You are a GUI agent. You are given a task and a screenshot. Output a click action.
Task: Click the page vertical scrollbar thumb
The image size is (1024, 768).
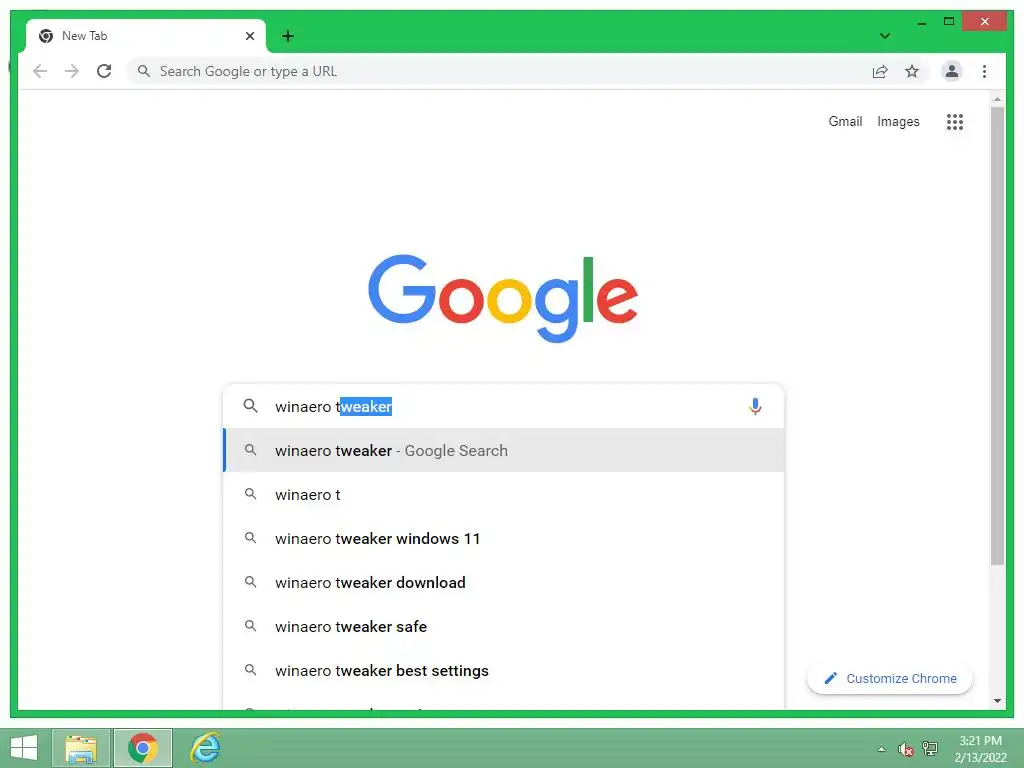[997, 336]
